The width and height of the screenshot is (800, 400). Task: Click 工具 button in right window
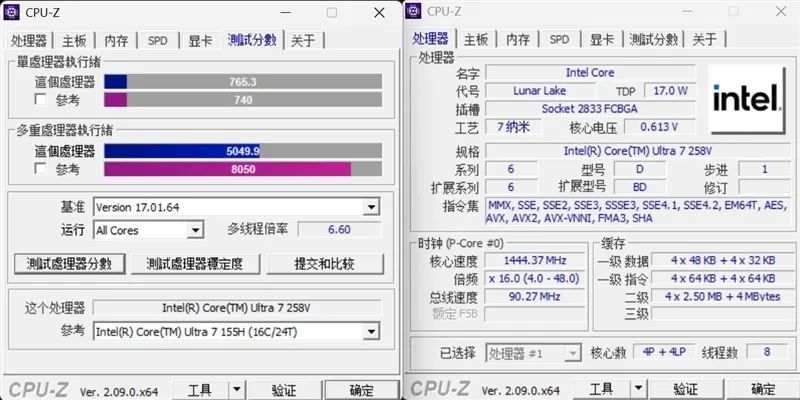(602, 390)
